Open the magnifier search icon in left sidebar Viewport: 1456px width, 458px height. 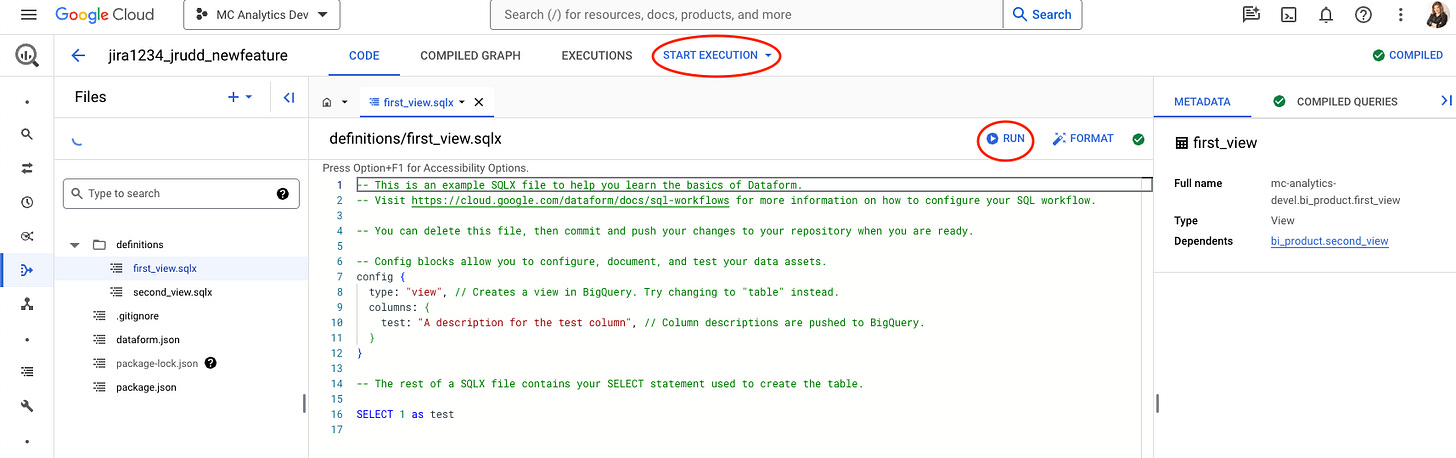27,134
